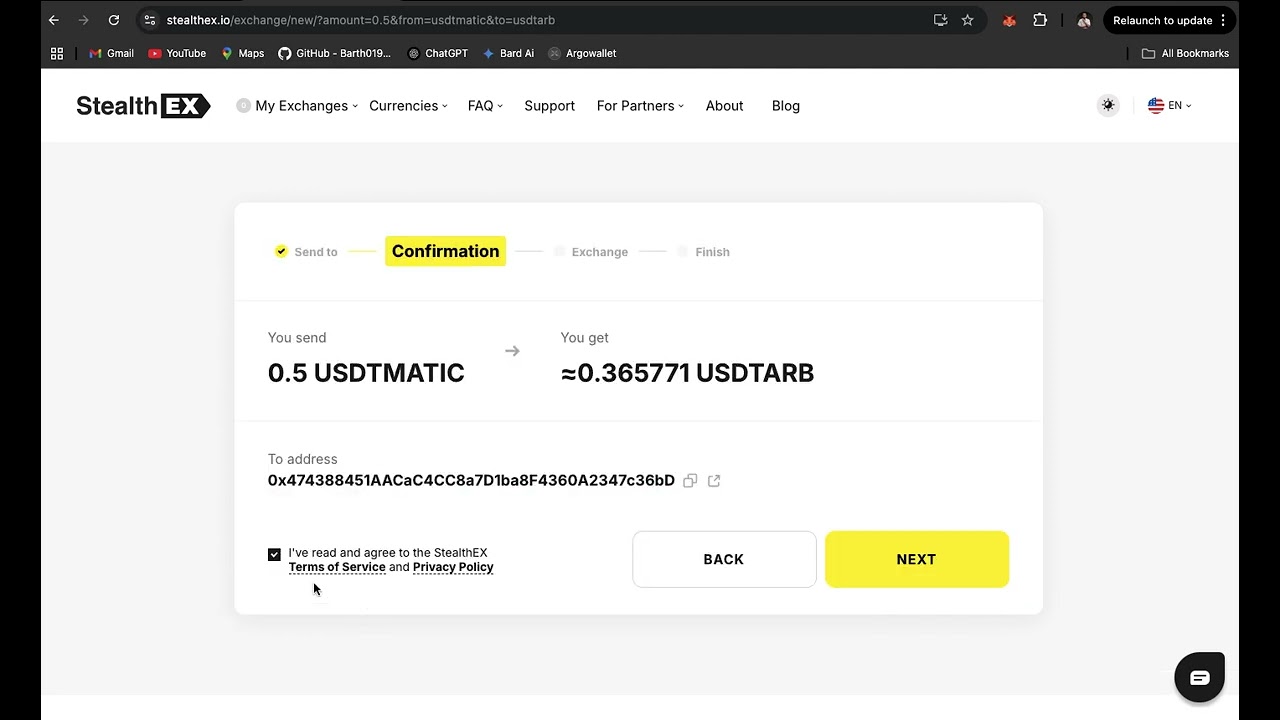Expand the FAQ menu
This screenshot has height=720, width=1280.
point(485,106)
